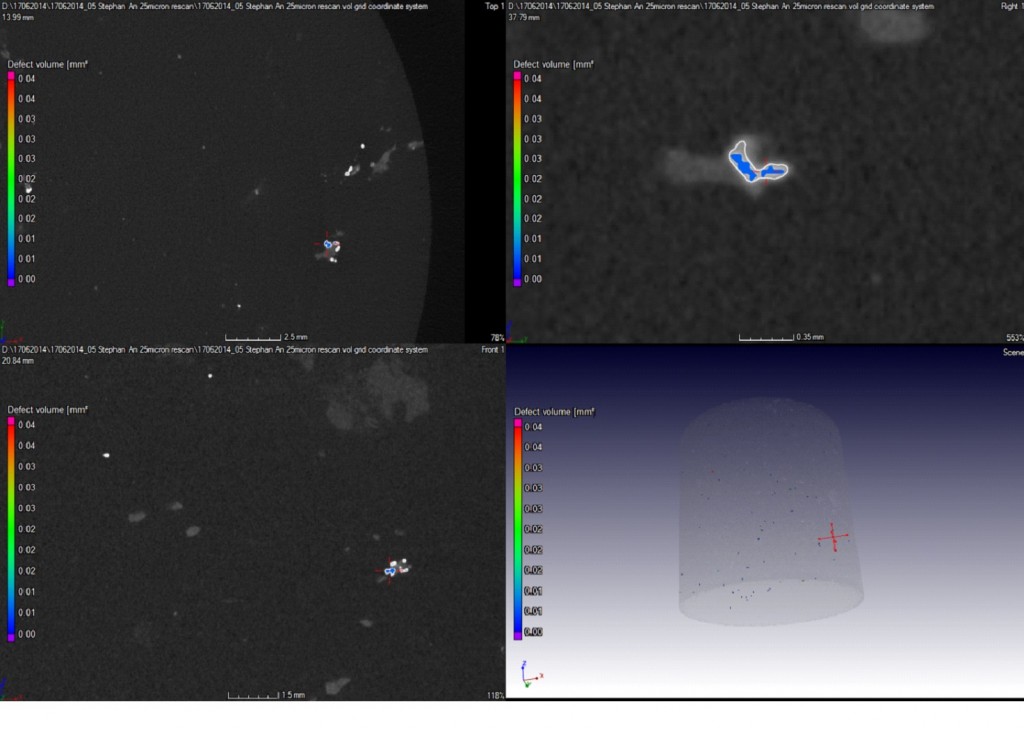Screen dimensions: 1024x729
Task: Click the axis triad in Top view corner
Action: (x=9, y=332)
